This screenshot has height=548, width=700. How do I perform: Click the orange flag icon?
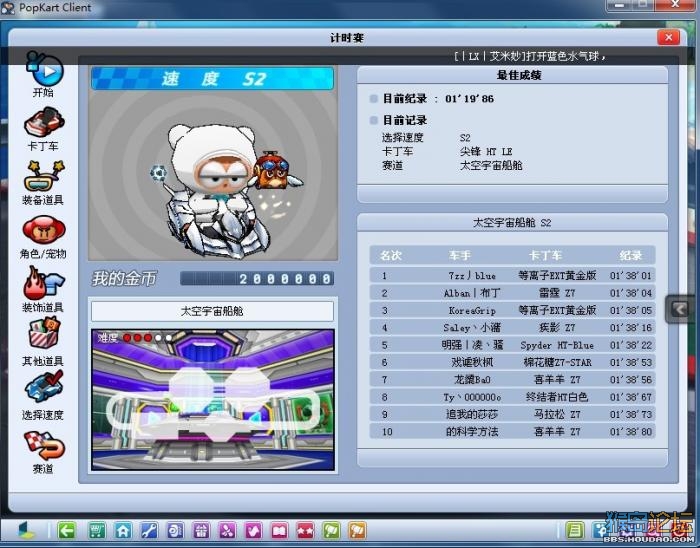(357, 531)
